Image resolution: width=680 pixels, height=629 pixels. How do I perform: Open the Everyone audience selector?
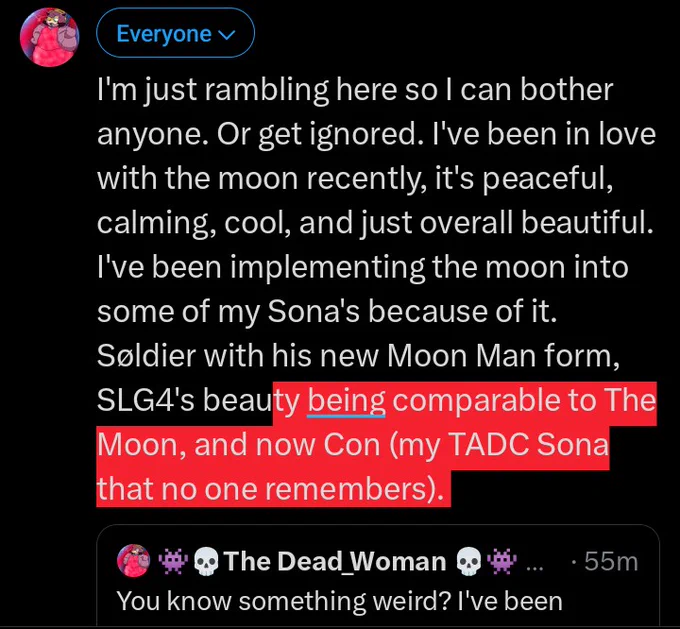(175, 34)
